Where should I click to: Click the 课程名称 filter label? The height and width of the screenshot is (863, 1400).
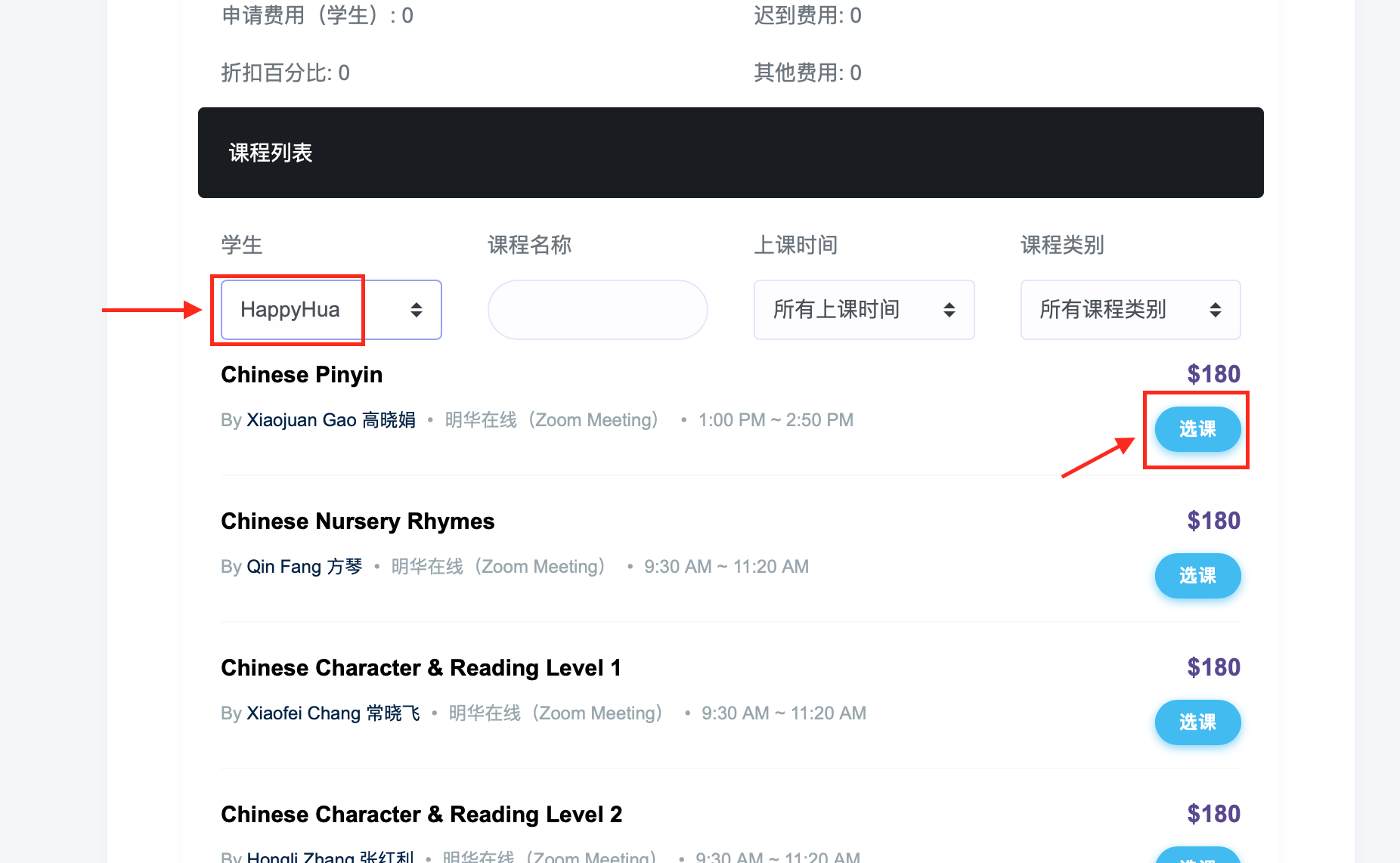[x=530, y=245]
